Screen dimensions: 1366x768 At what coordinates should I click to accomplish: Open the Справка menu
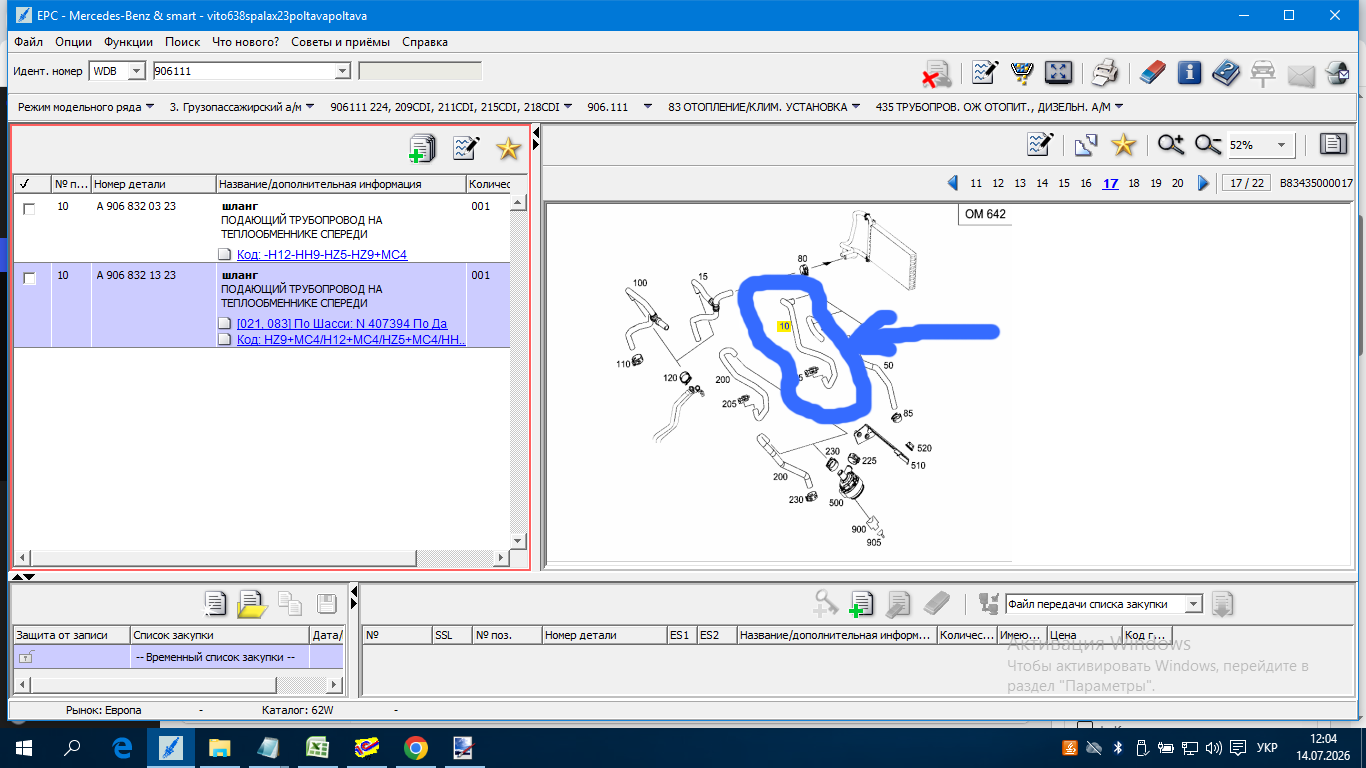pyautogui.click(x=425, y=42)
